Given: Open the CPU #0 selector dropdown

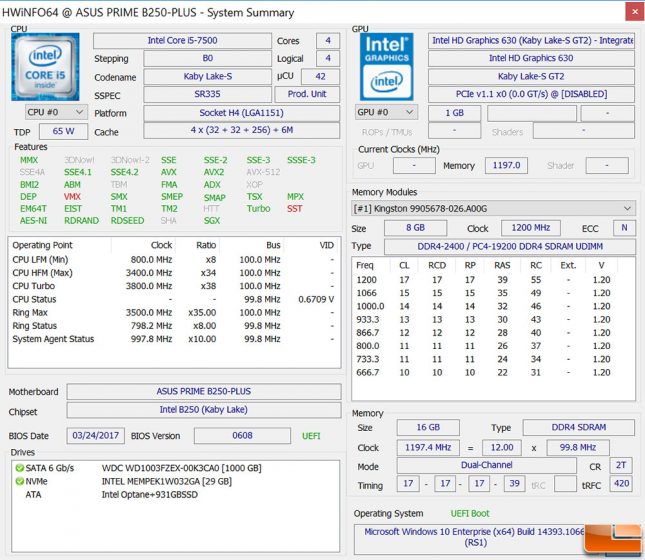Looking at the screenshot, I should [56, 112].
